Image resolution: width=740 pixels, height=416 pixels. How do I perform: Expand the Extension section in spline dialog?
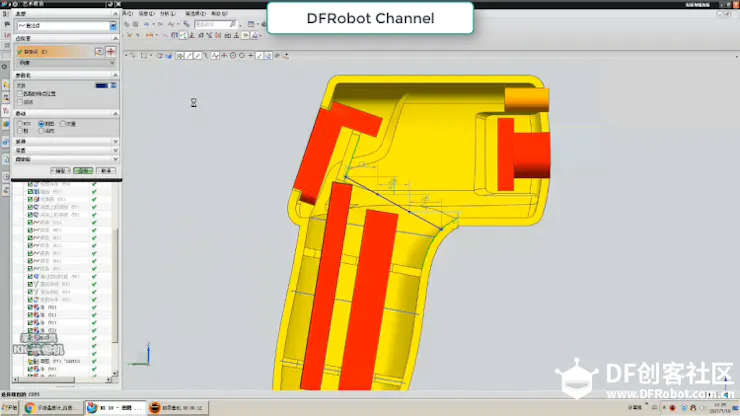pos(115,142)
